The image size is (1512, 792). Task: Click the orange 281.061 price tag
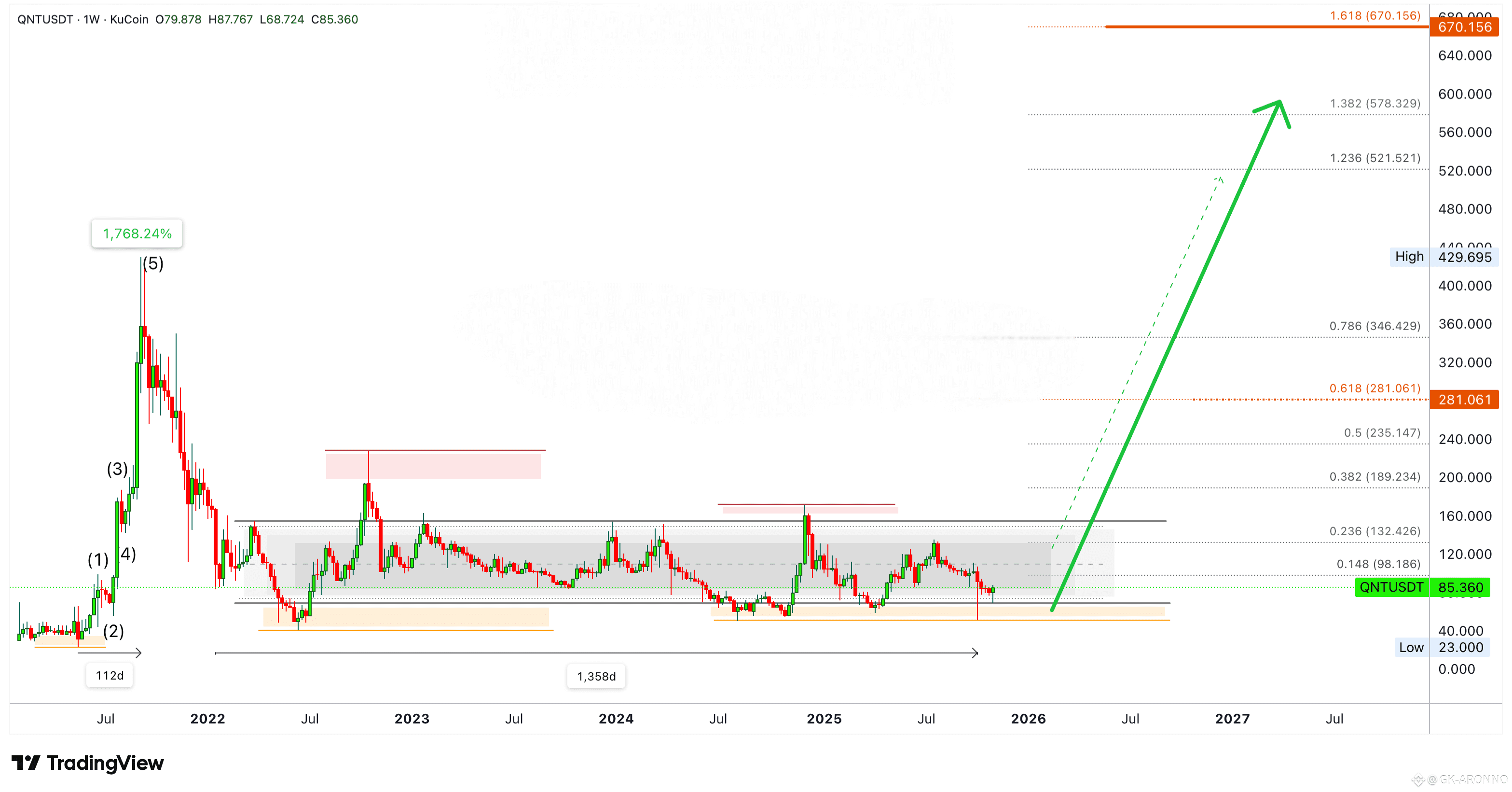[1464, 400]
